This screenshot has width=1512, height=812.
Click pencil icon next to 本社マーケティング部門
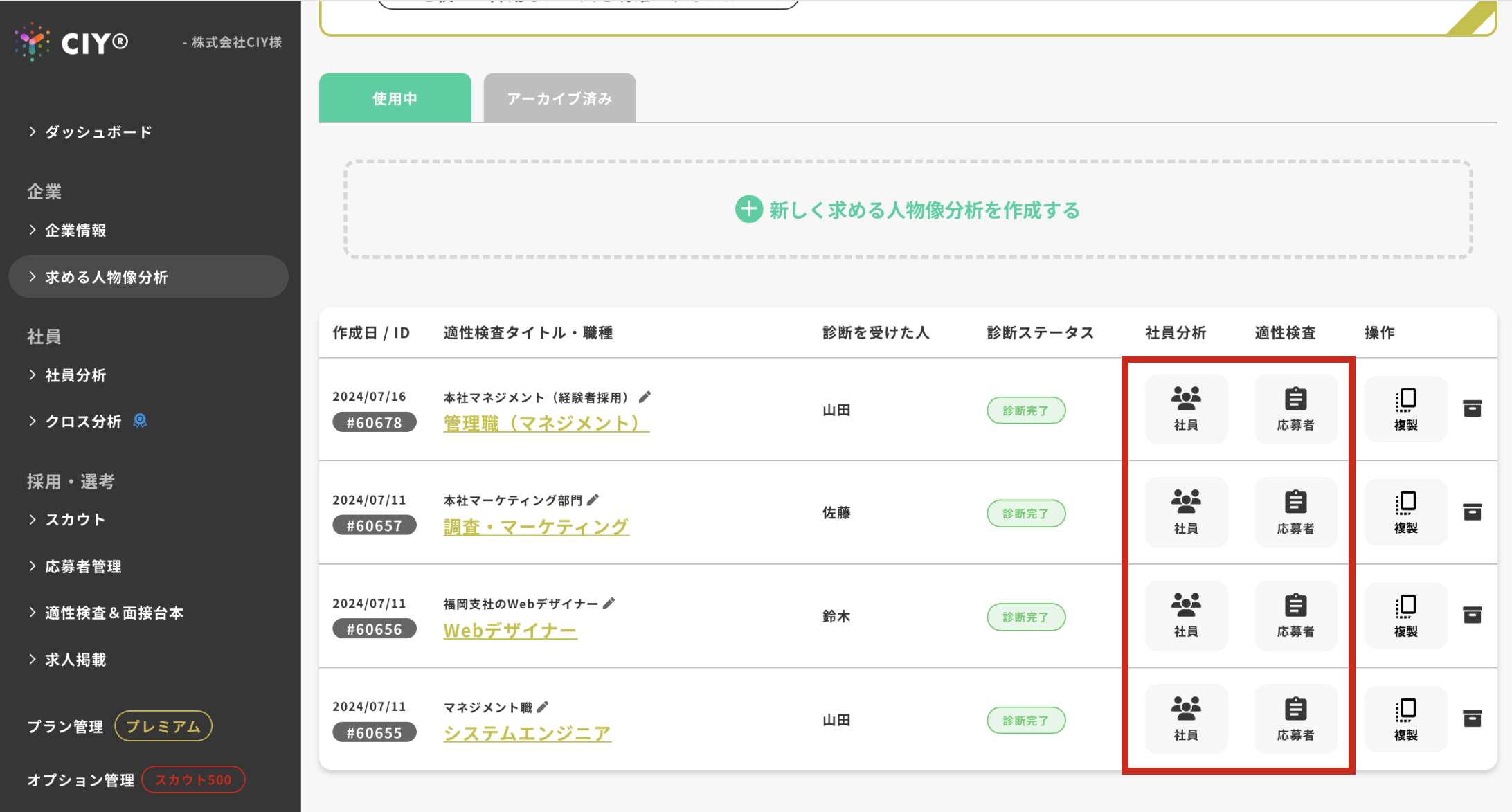click(x=593, y=500)
